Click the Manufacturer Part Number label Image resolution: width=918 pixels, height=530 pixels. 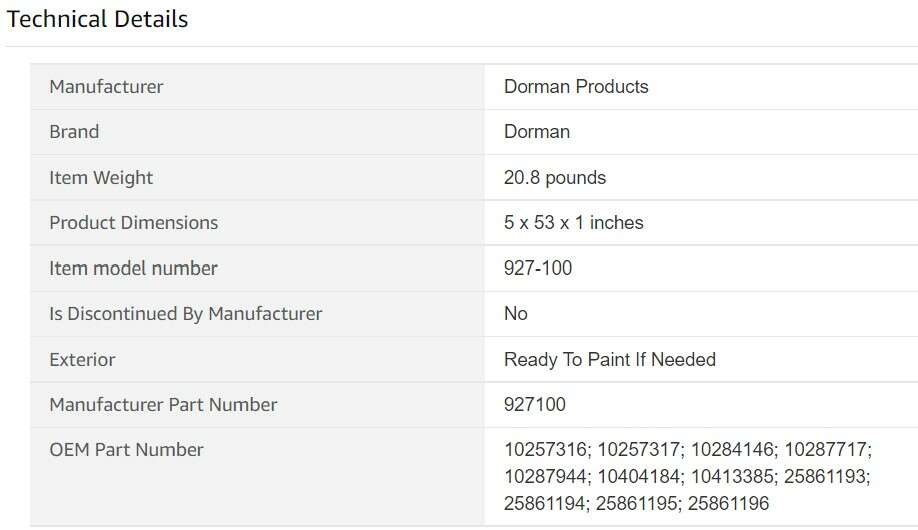pos(163,405)
